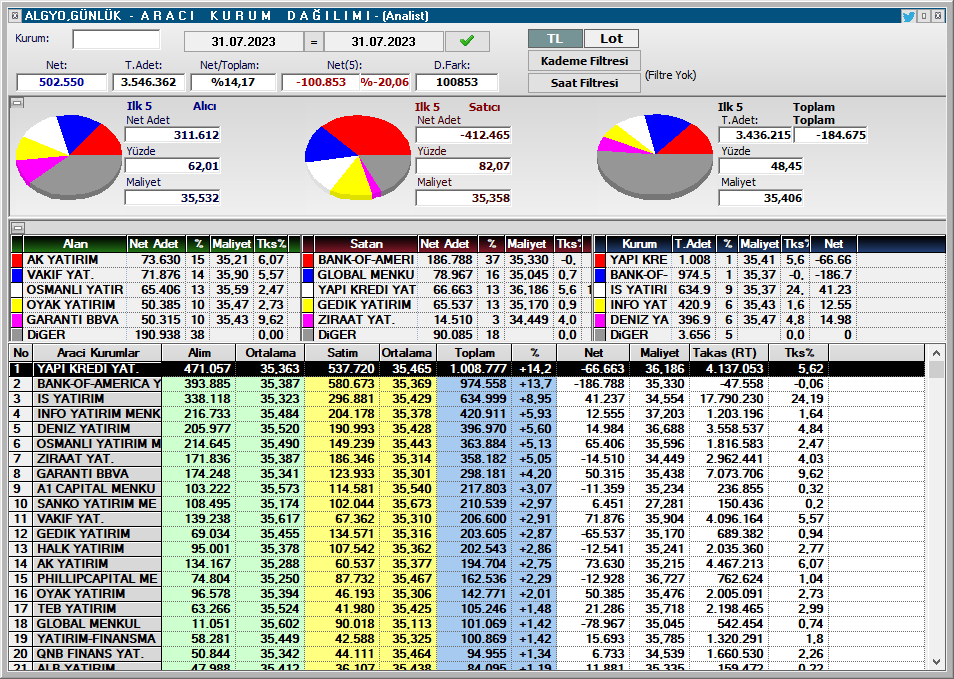This screenshot has height=679, width=954.
Task: Sort main table by Toplam column
Action: (475, 353)
